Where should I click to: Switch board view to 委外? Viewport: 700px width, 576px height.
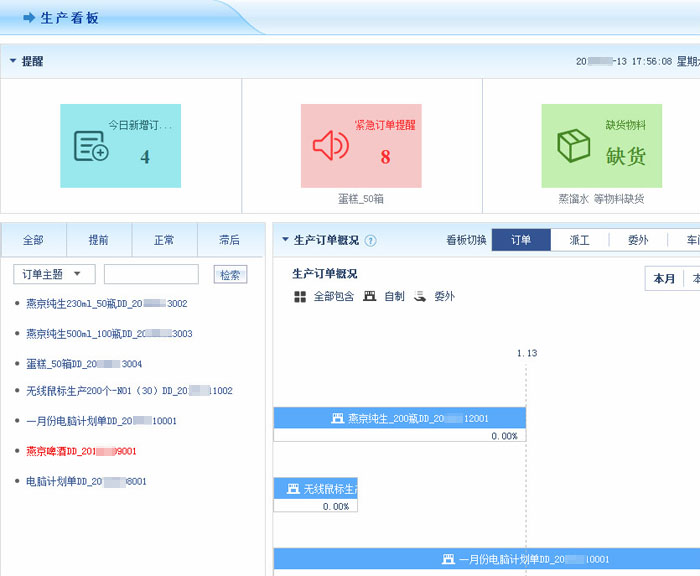[x=637, y=240]
